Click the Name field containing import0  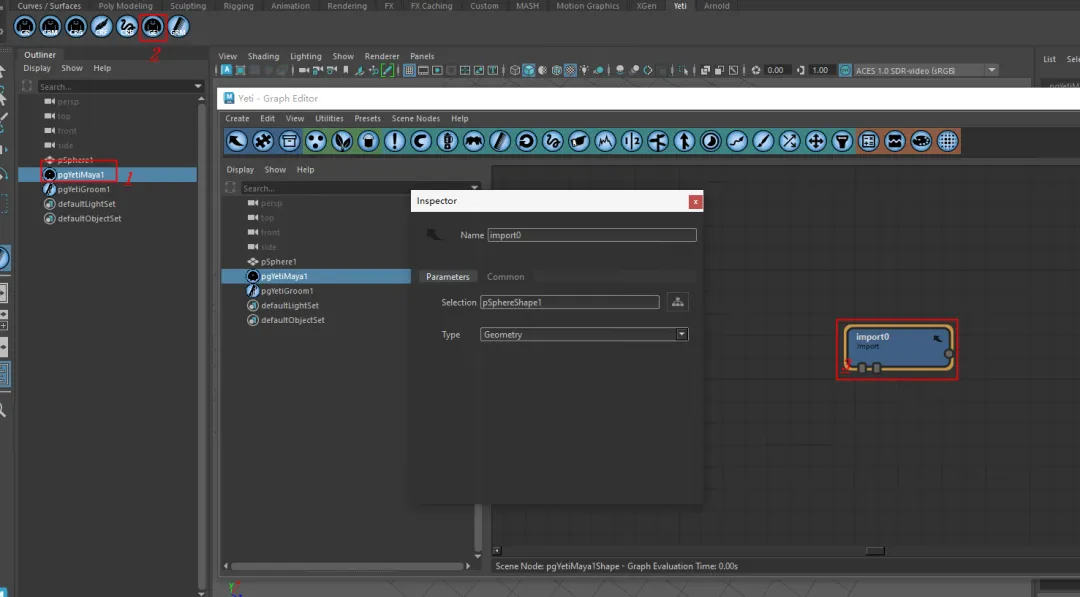[591, 235]
